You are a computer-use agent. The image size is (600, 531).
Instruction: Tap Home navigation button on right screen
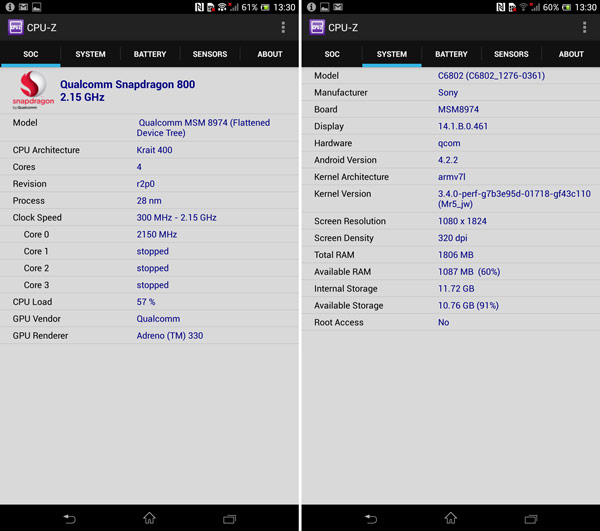tap(450, 518)
